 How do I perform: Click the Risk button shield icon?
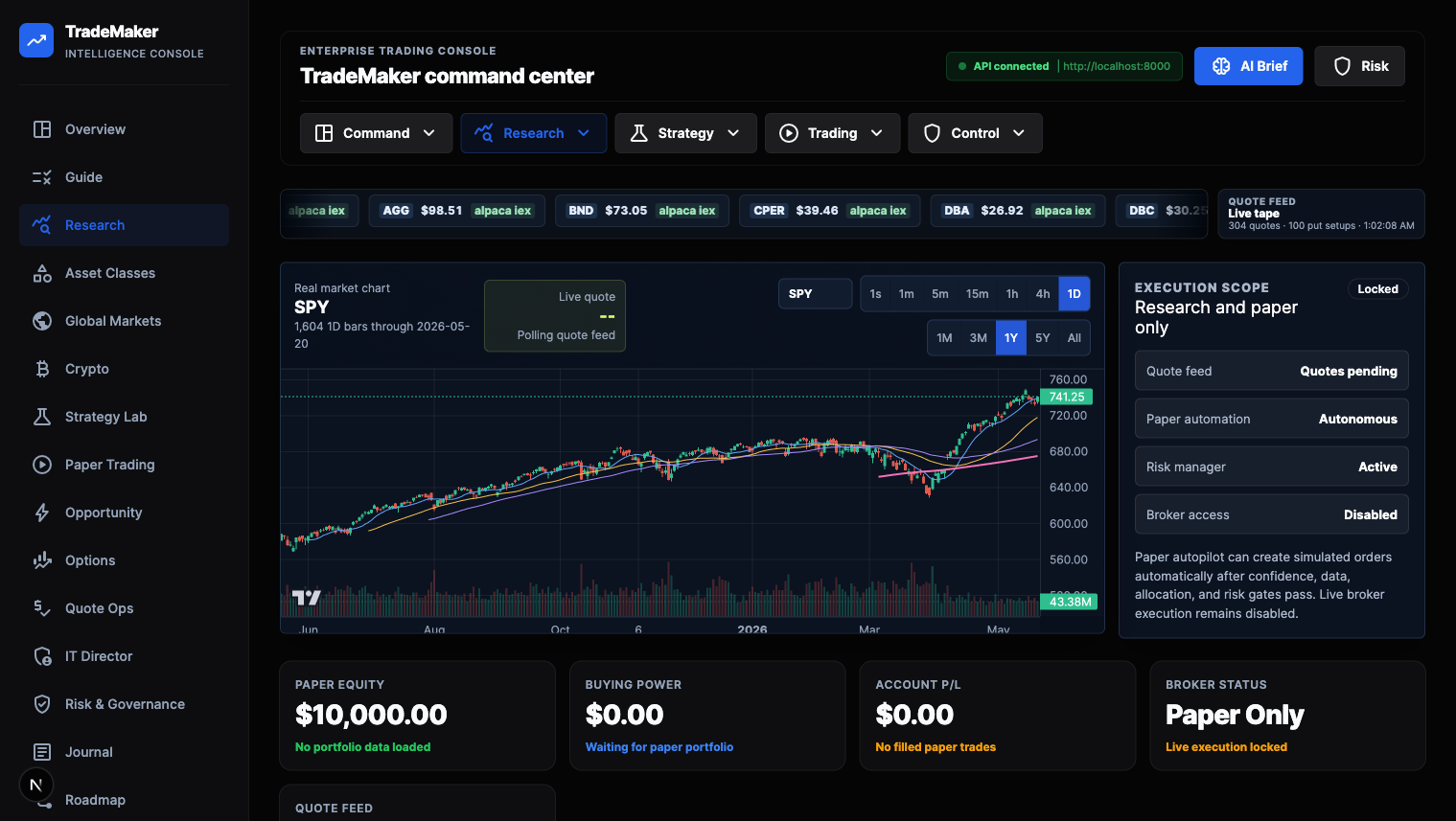(x=1342, y=66)
